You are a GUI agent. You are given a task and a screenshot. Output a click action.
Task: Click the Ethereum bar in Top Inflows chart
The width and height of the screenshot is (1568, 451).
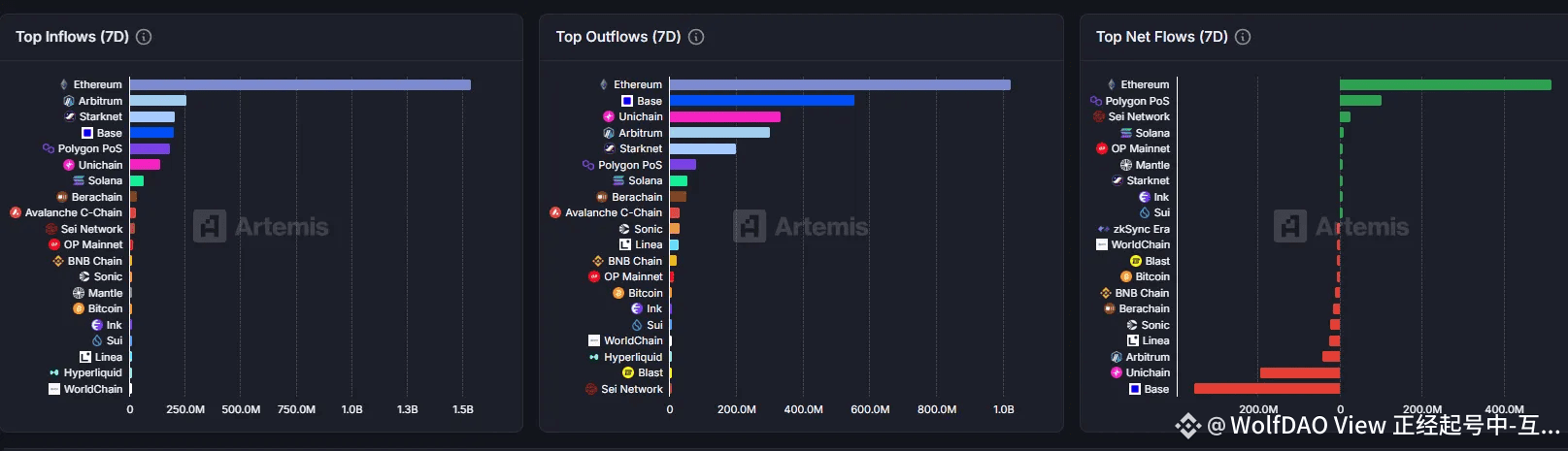point(300,84)
